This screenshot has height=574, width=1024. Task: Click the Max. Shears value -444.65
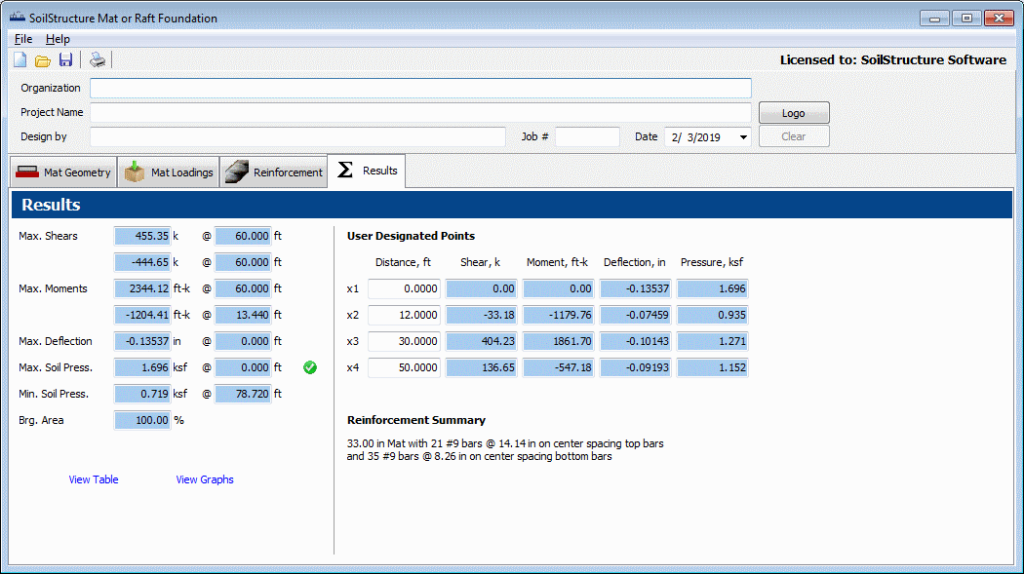[x=142, y=262]
